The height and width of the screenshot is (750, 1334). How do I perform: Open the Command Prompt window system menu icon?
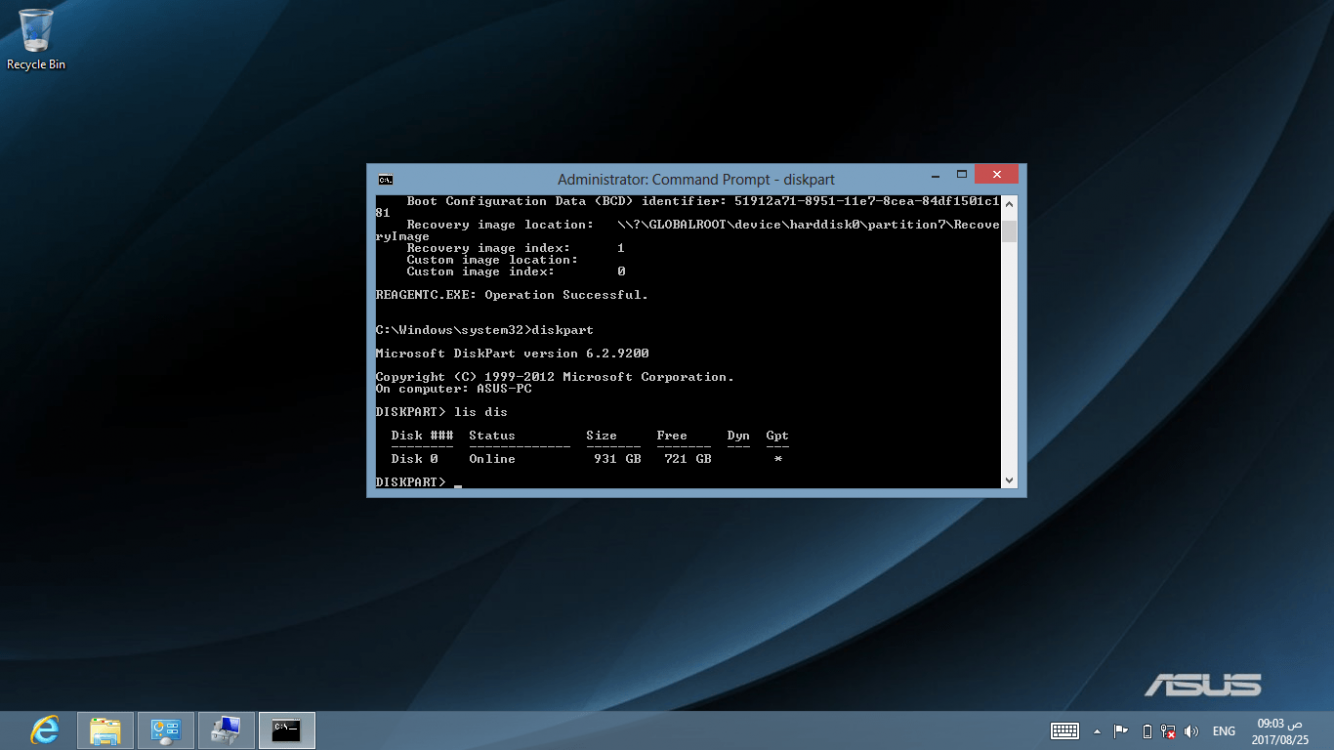[385, 180]
